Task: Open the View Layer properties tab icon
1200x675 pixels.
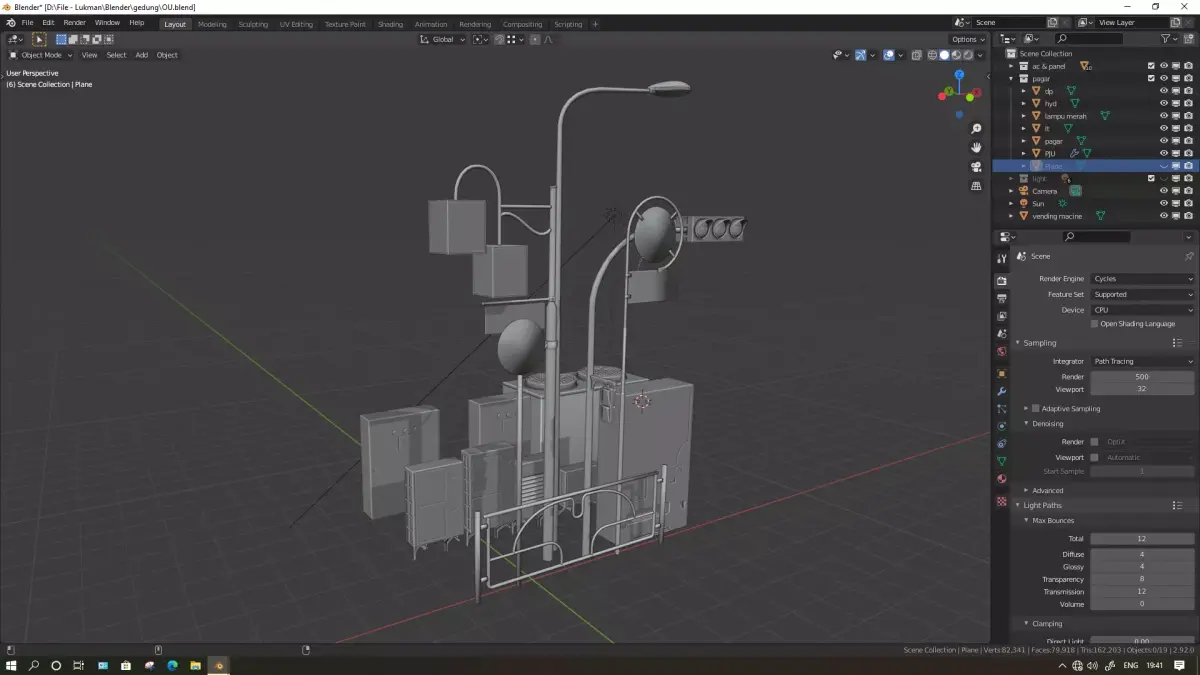Action: (1002, 316)
